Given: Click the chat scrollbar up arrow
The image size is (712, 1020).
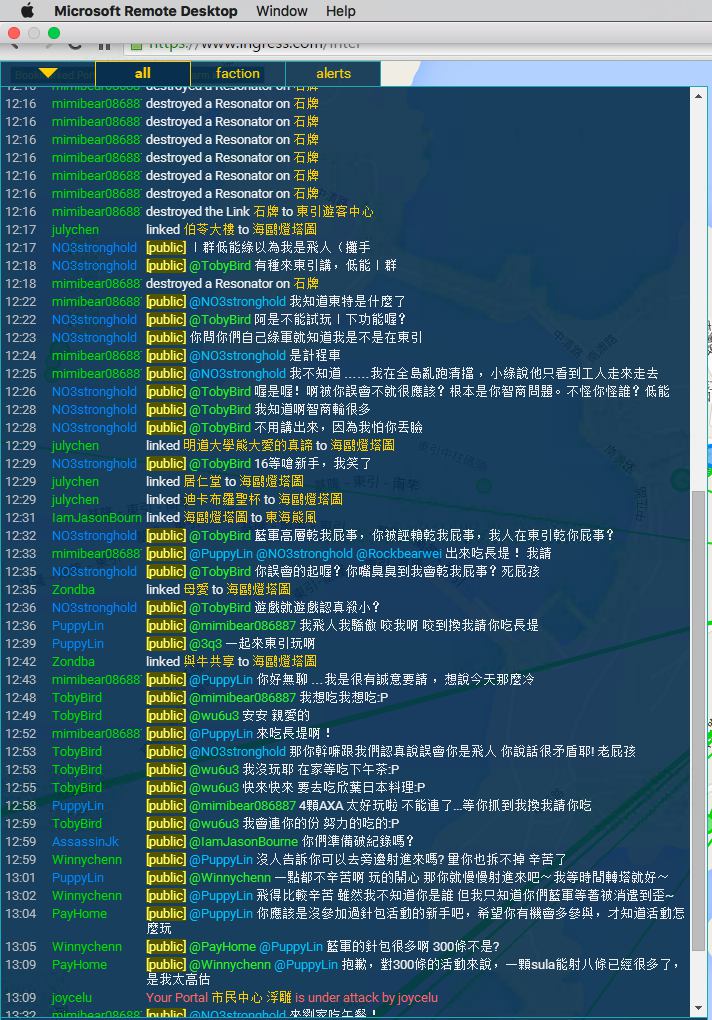Looking at the screenshot, I should click(x=698, y=96).
